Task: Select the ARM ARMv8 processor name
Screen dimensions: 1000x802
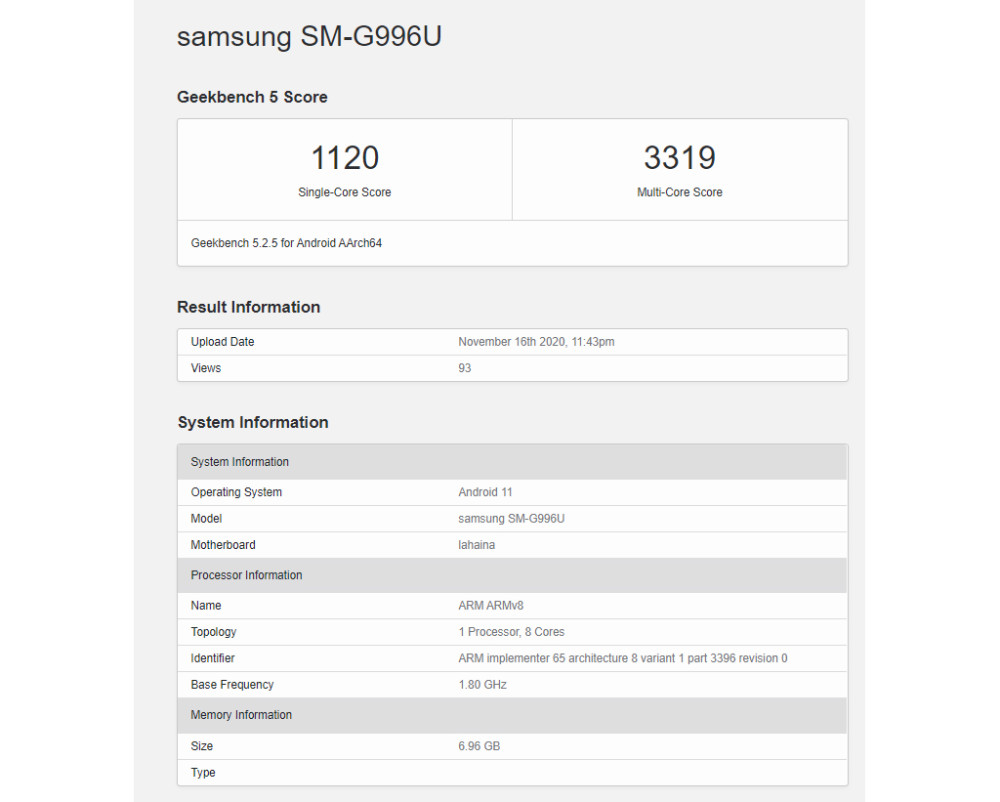Action: [x=491, y=606]
